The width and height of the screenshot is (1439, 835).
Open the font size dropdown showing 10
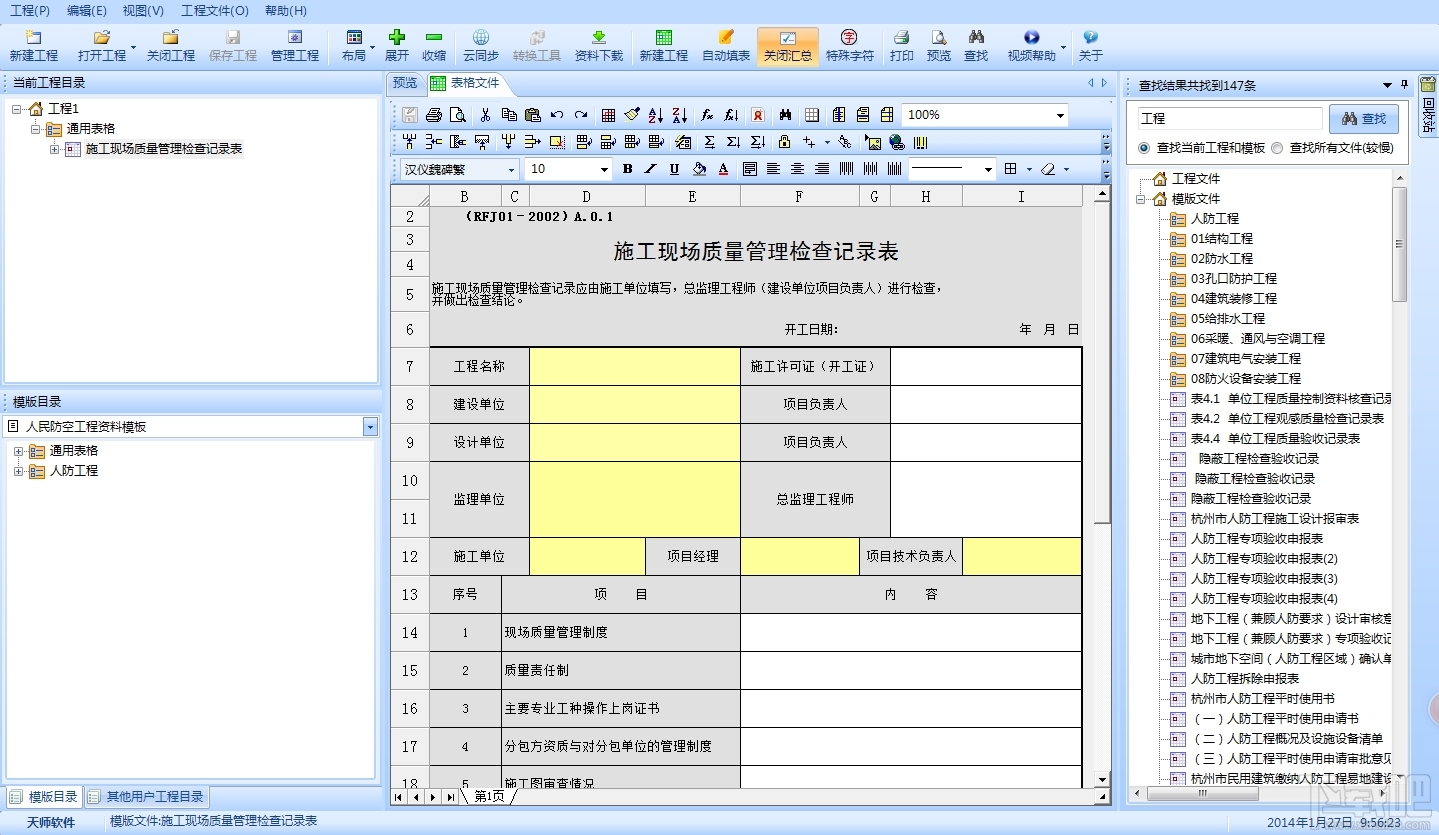[604, 170]
